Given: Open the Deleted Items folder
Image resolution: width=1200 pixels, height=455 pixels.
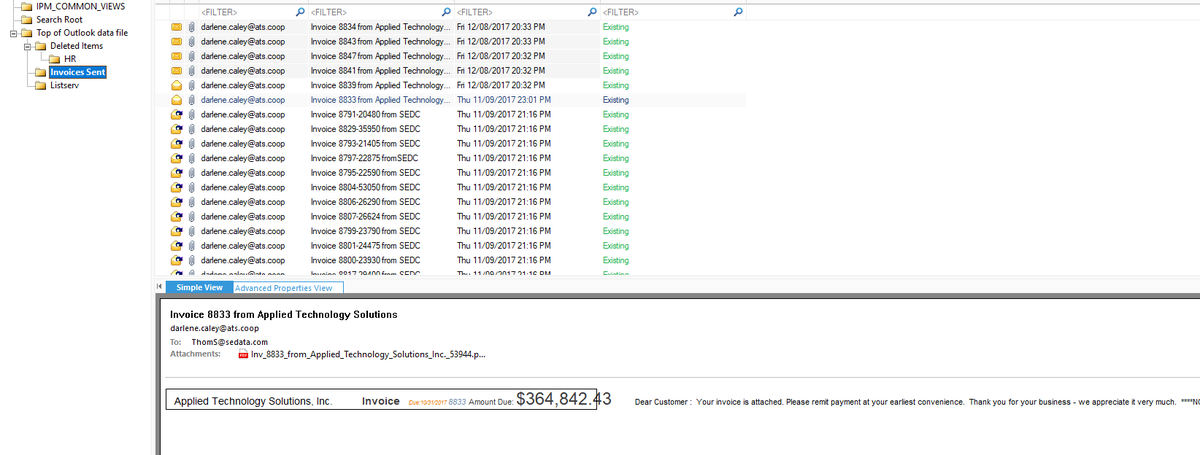Looking at the screenshot, I should click(x=77, y=45).
